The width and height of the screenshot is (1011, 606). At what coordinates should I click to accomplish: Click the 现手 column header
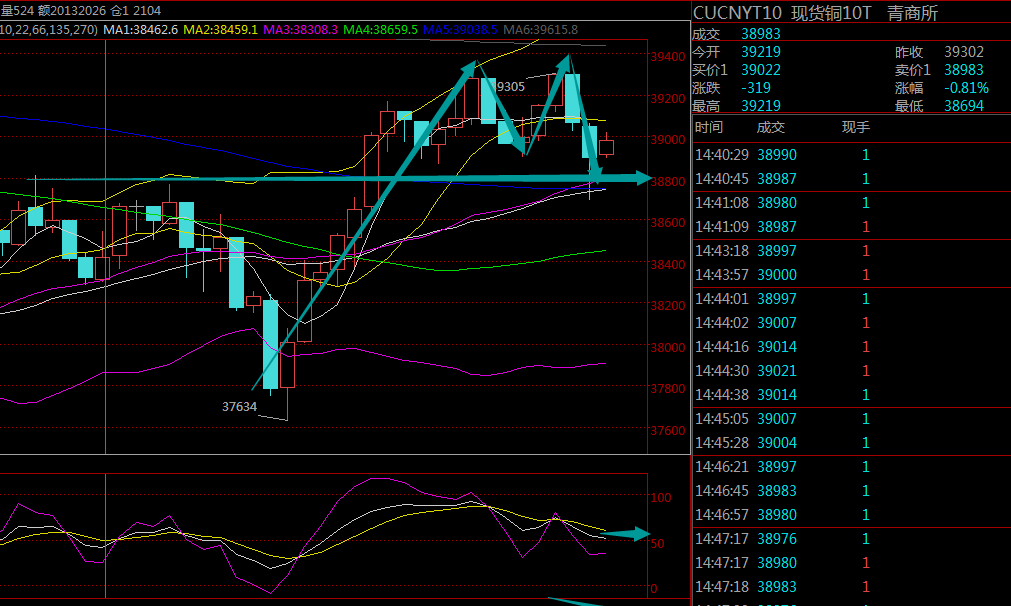click(856, 127)
